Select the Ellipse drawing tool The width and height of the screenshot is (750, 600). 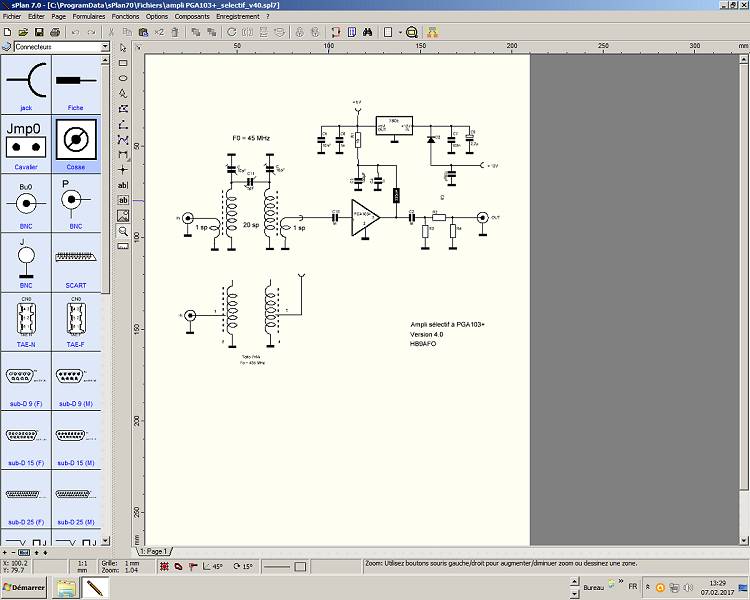(123, 77)
